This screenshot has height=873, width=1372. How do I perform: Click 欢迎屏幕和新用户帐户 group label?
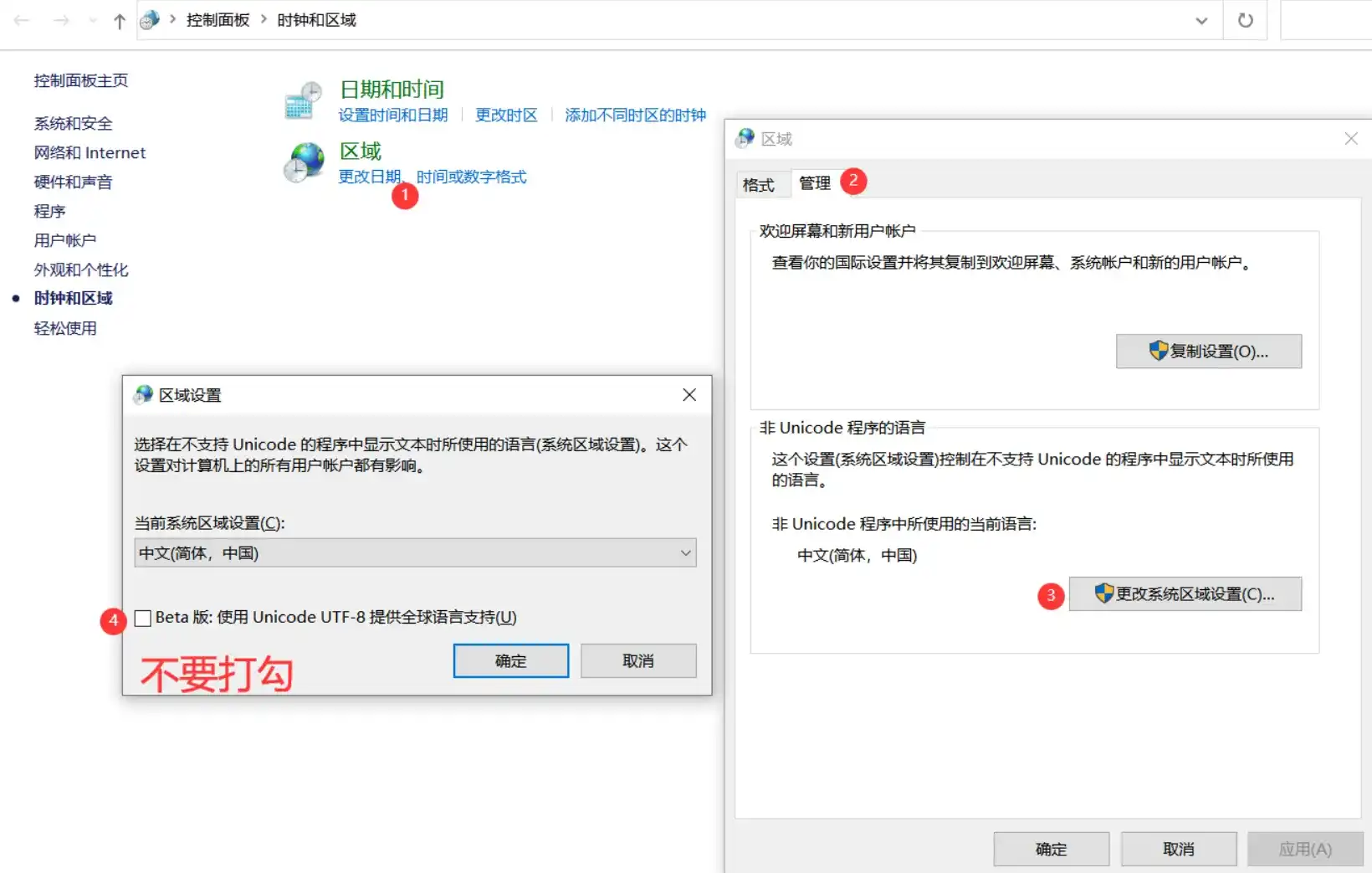[837, 231]
